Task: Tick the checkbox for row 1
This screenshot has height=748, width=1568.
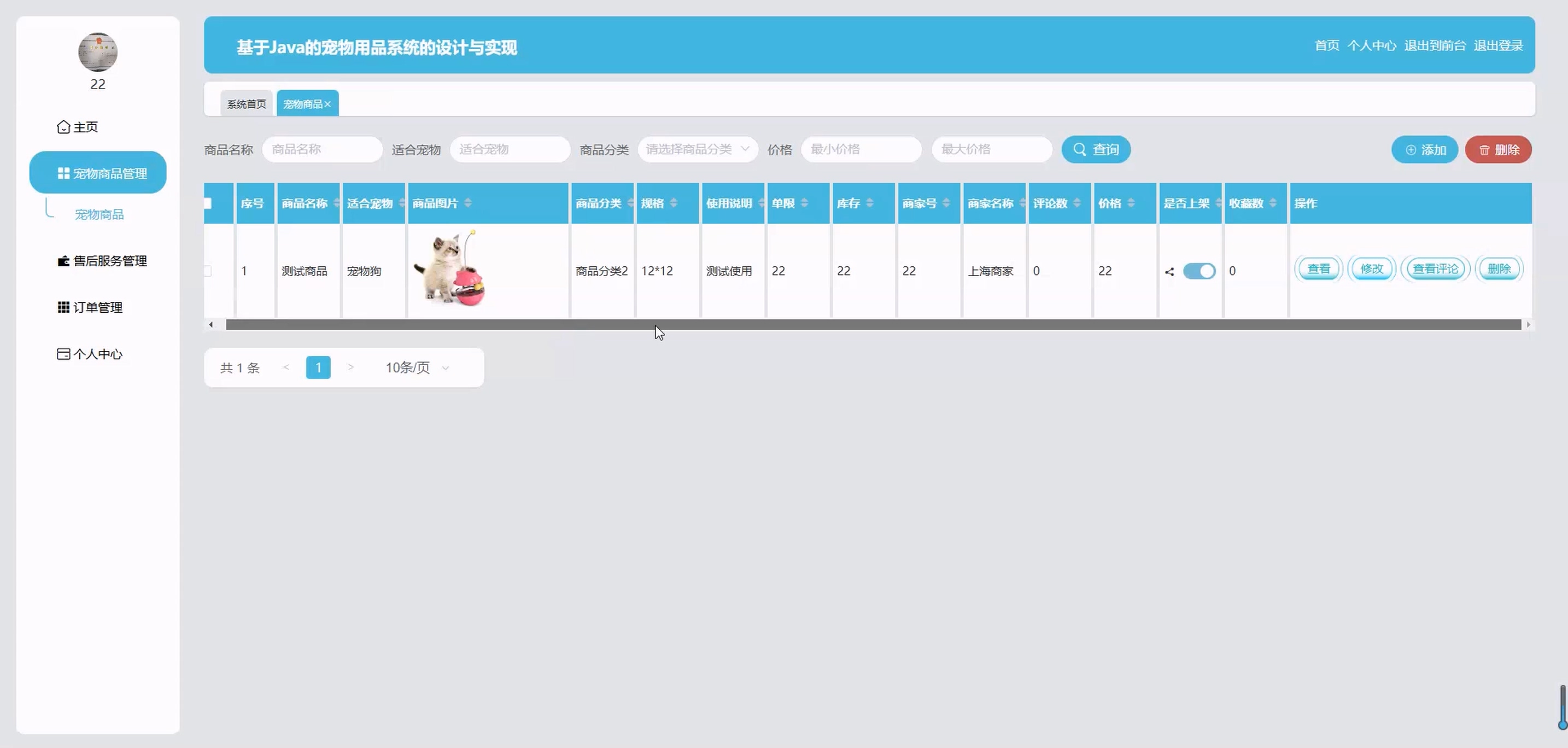Action: coord(208,271)
